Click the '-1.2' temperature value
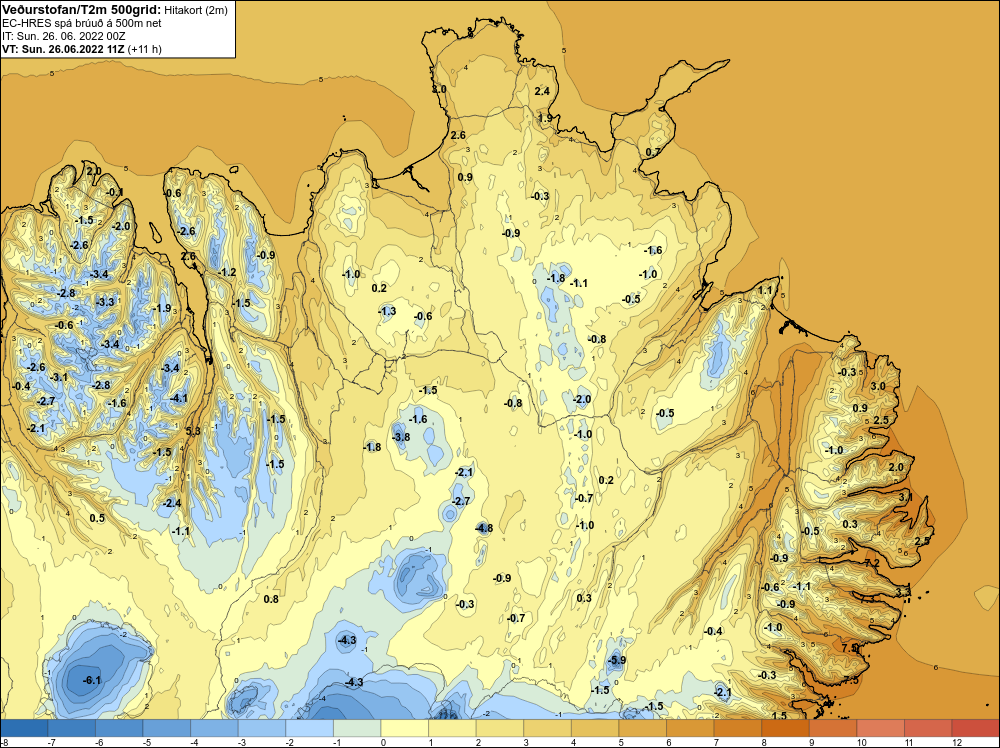The image size is (1000, 748). click(226, 272)
